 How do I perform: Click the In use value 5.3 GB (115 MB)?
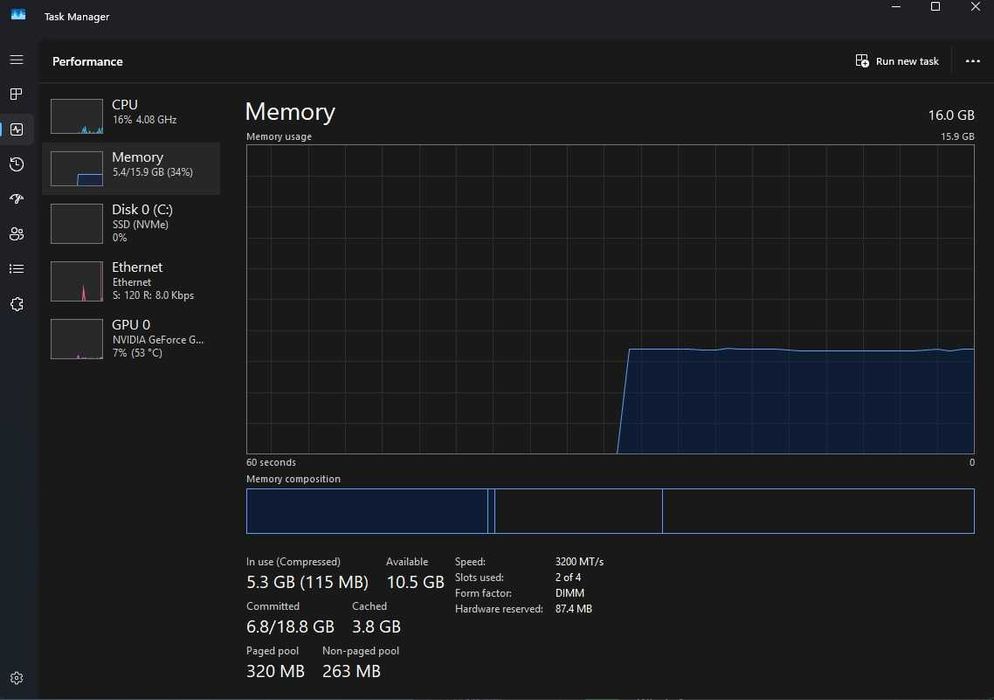click(307, 582)
